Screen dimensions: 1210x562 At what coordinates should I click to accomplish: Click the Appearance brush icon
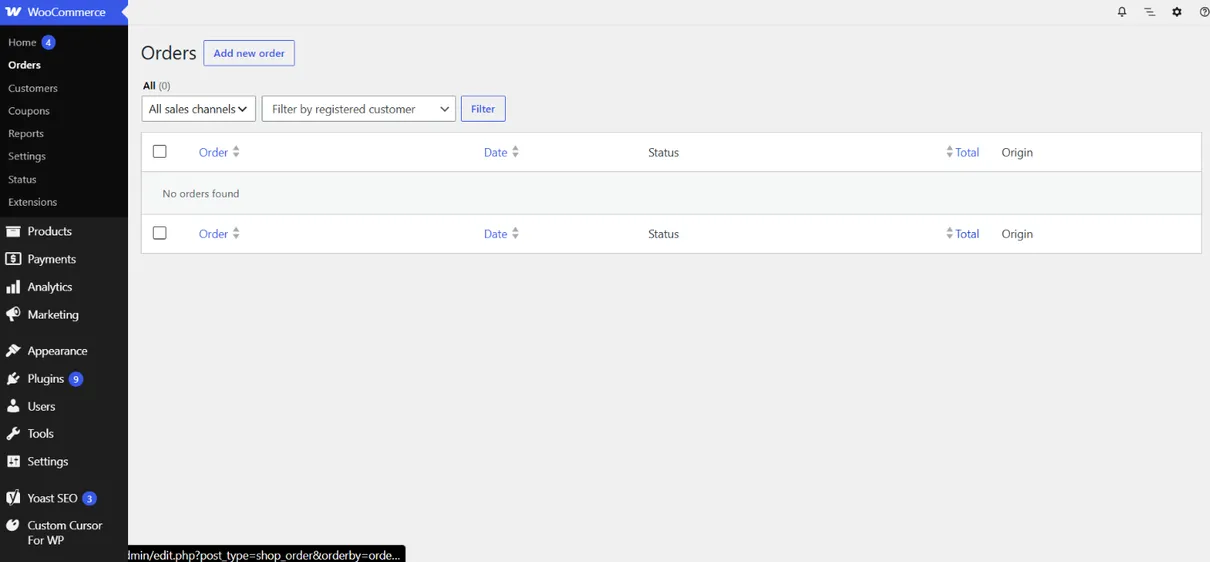point(13,351)
